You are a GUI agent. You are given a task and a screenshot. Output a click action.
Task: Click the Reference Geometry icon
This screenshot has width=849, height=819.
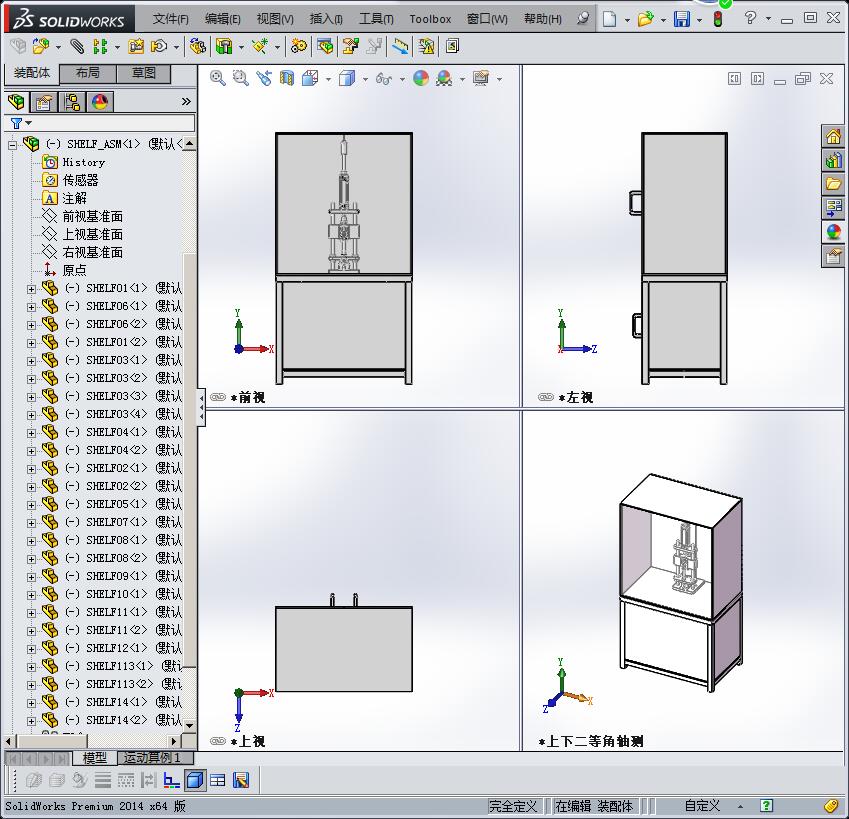point(260,47)
